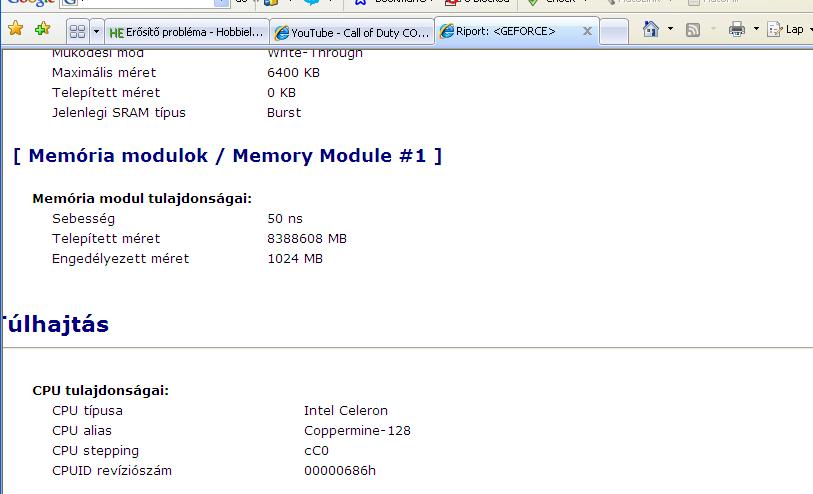Click the Engedélyezett méret label
Screen dimensions: 813x494
(x=120, y=259)
